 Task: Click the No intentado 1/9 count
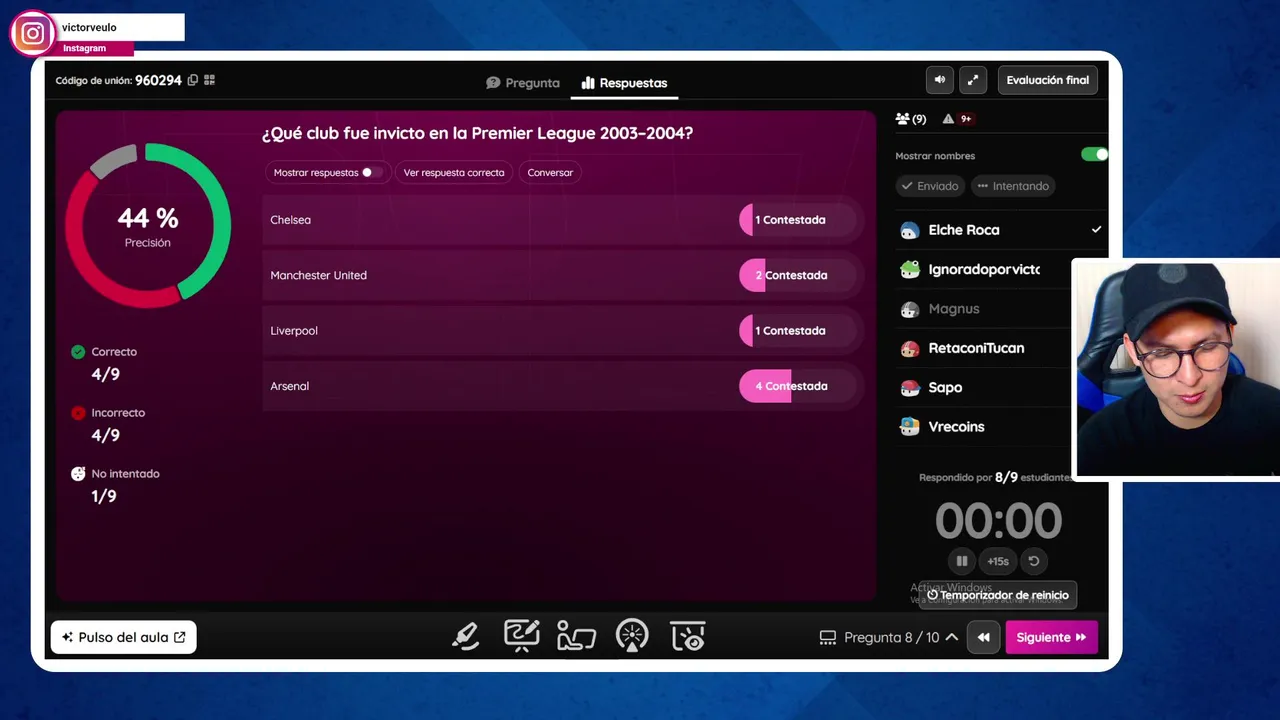tap(104, 497)
